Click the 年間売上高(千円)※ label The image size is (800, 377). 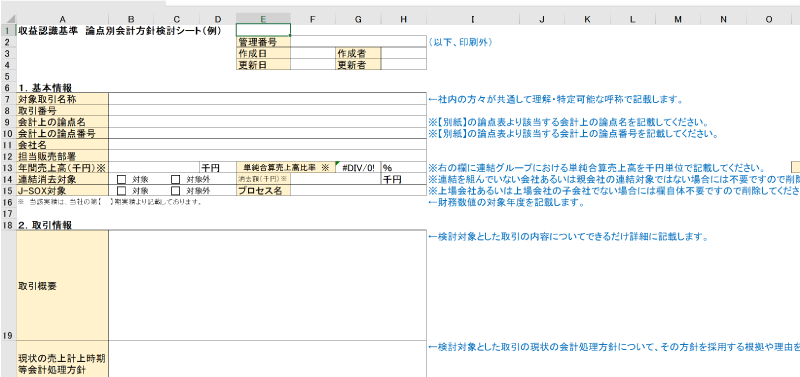pos(62,168)
